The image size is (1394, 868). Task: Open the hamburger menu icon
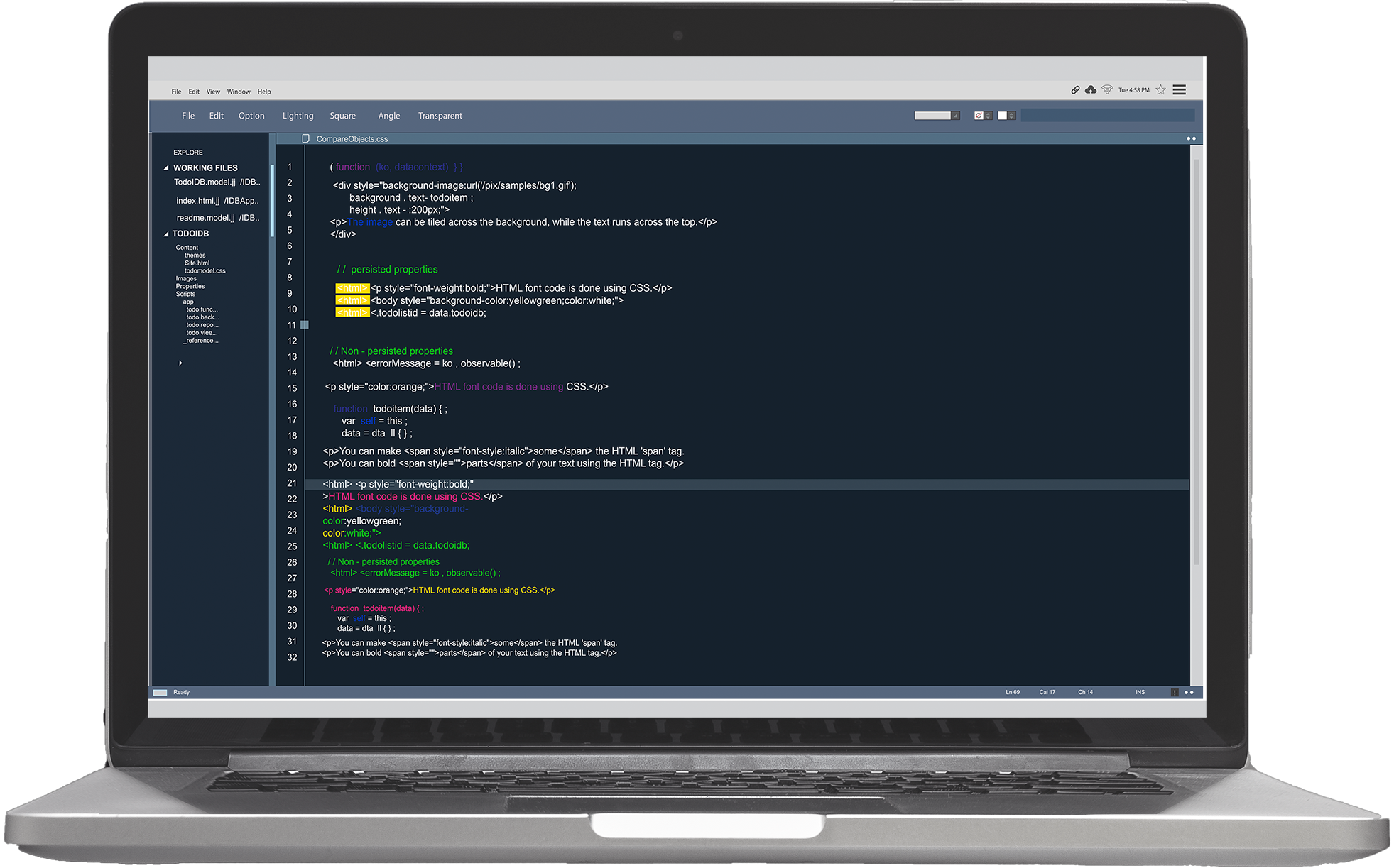pos(1180,90)
